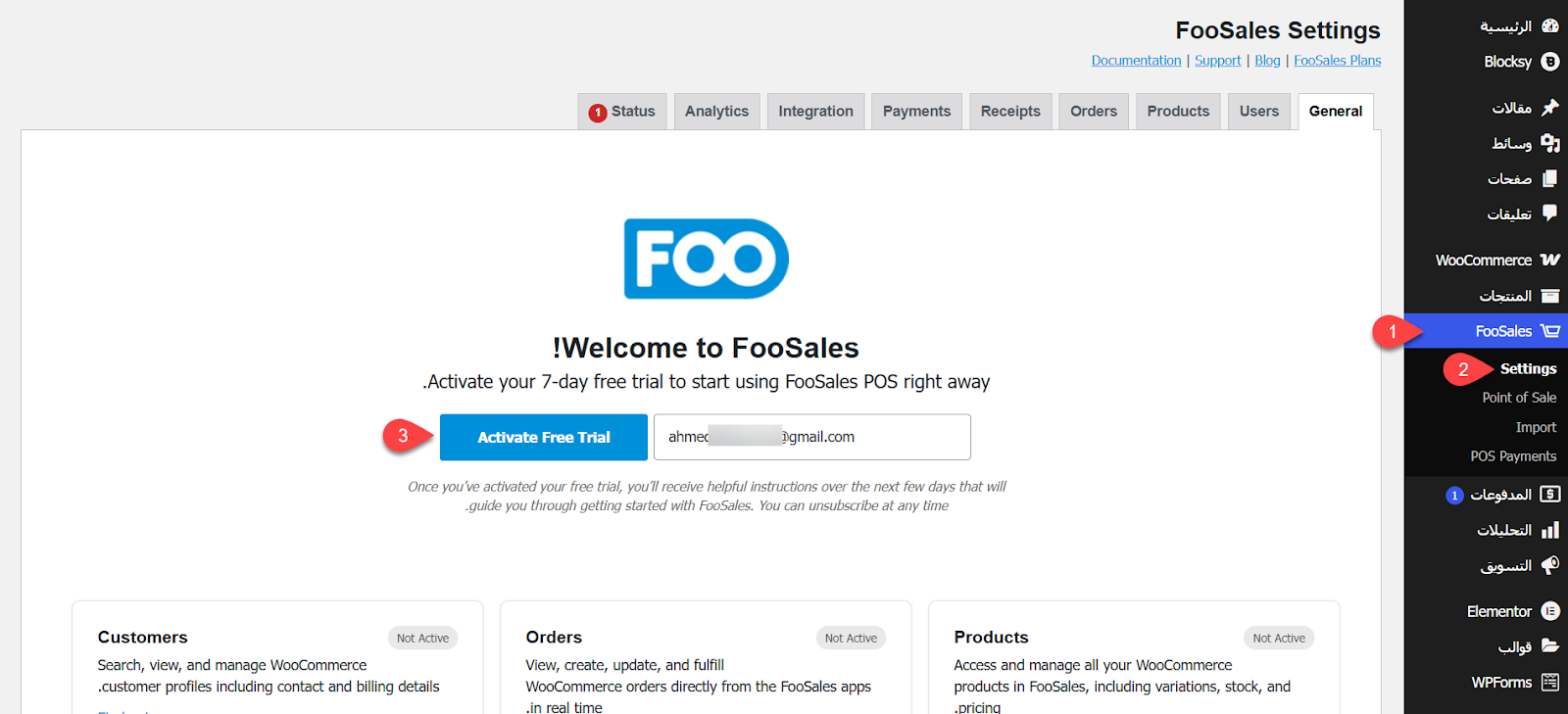Switch to the Status tab
1568x714 pixels.
(622, 112)
